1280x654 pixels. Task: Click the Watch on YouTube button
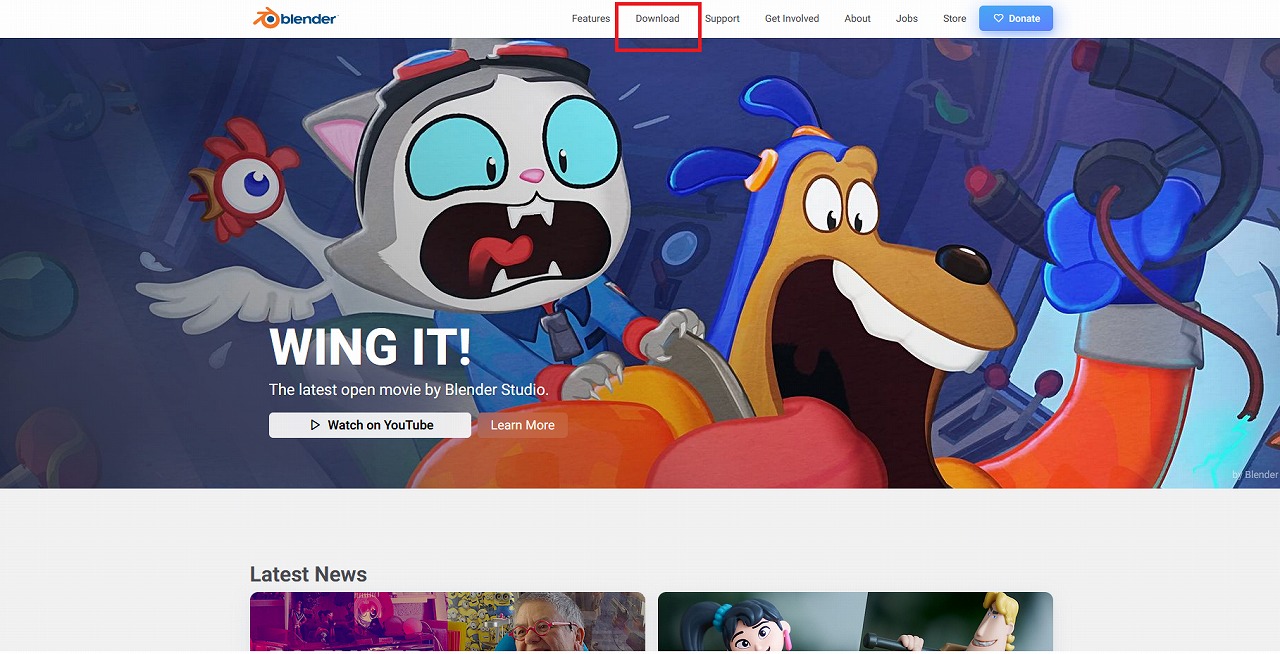(x=370, y=425)
